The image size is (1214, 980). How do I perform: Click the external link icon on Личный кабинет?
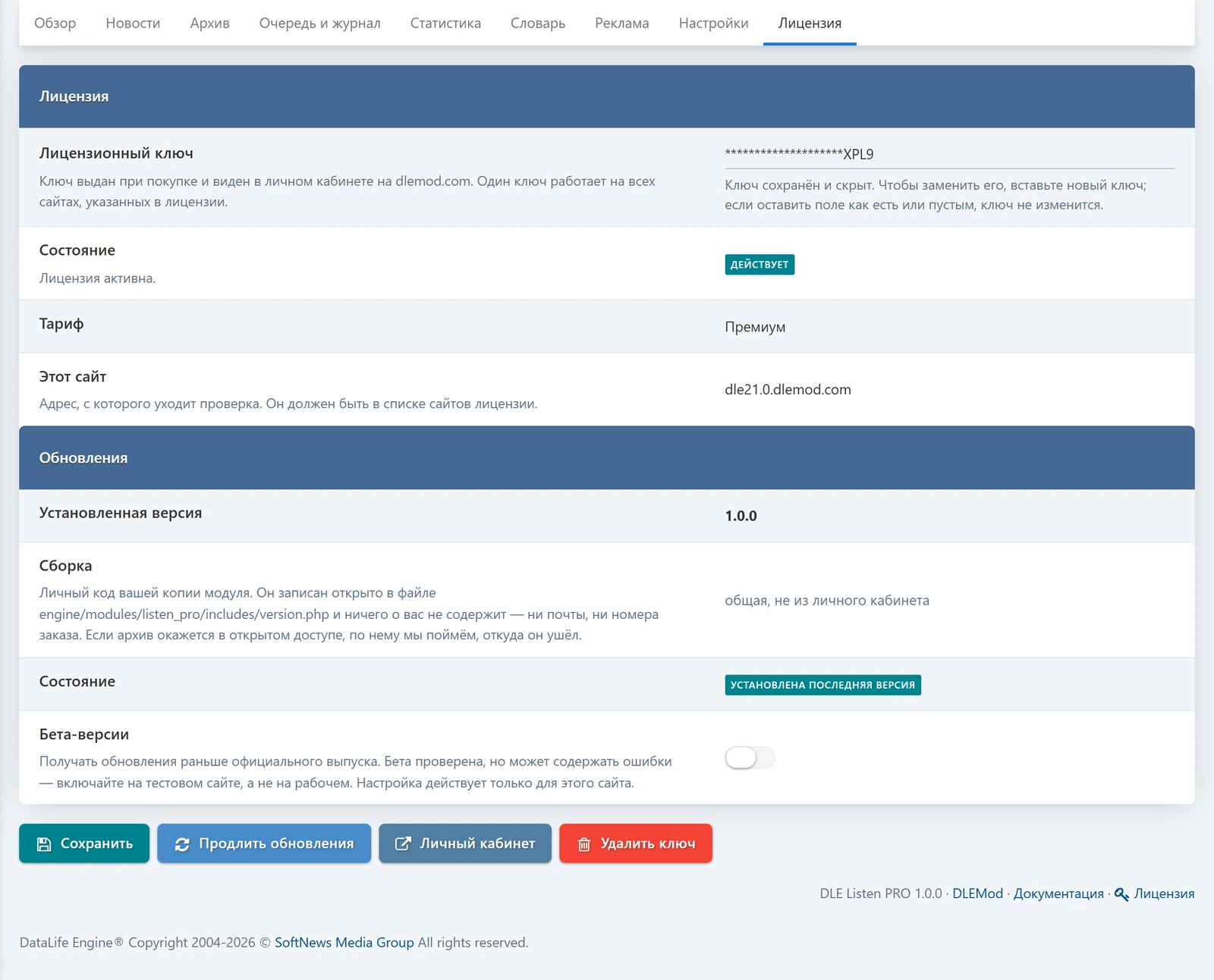(x=403, y=843)
